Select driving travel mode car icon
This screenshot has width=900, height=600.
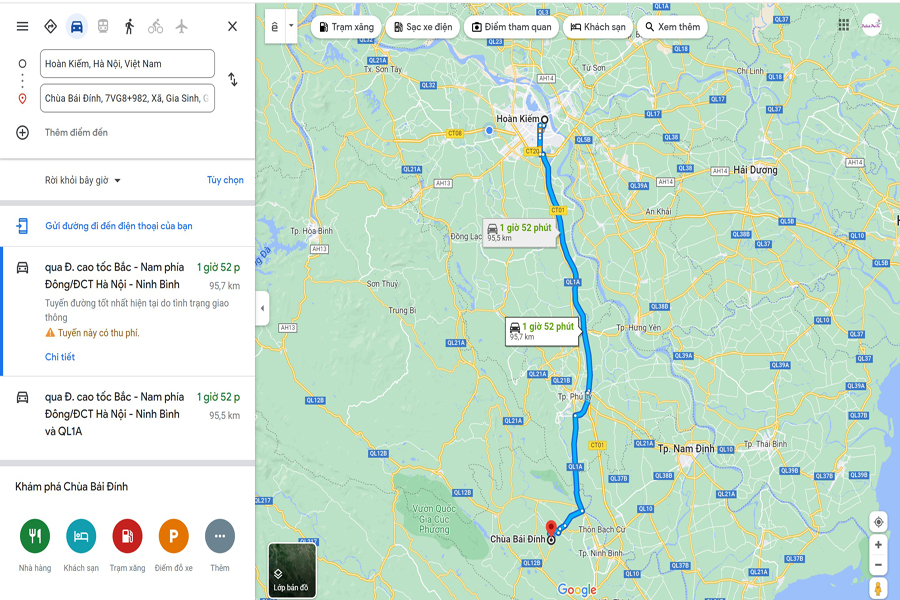[76, 26]
